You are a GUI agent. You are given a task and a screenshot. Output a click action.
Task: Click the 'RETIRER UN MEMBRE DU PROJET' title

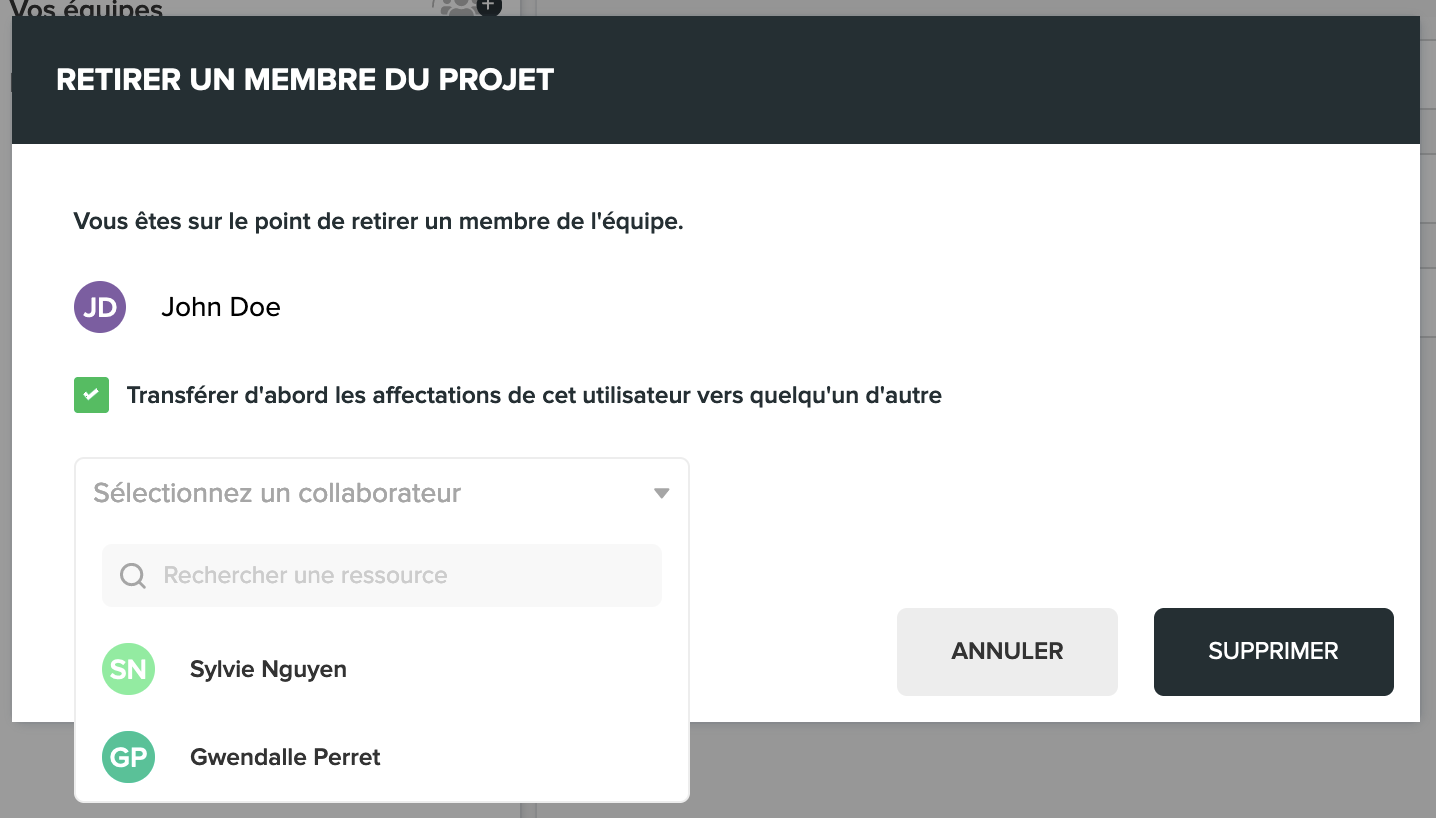coord(305,80)
